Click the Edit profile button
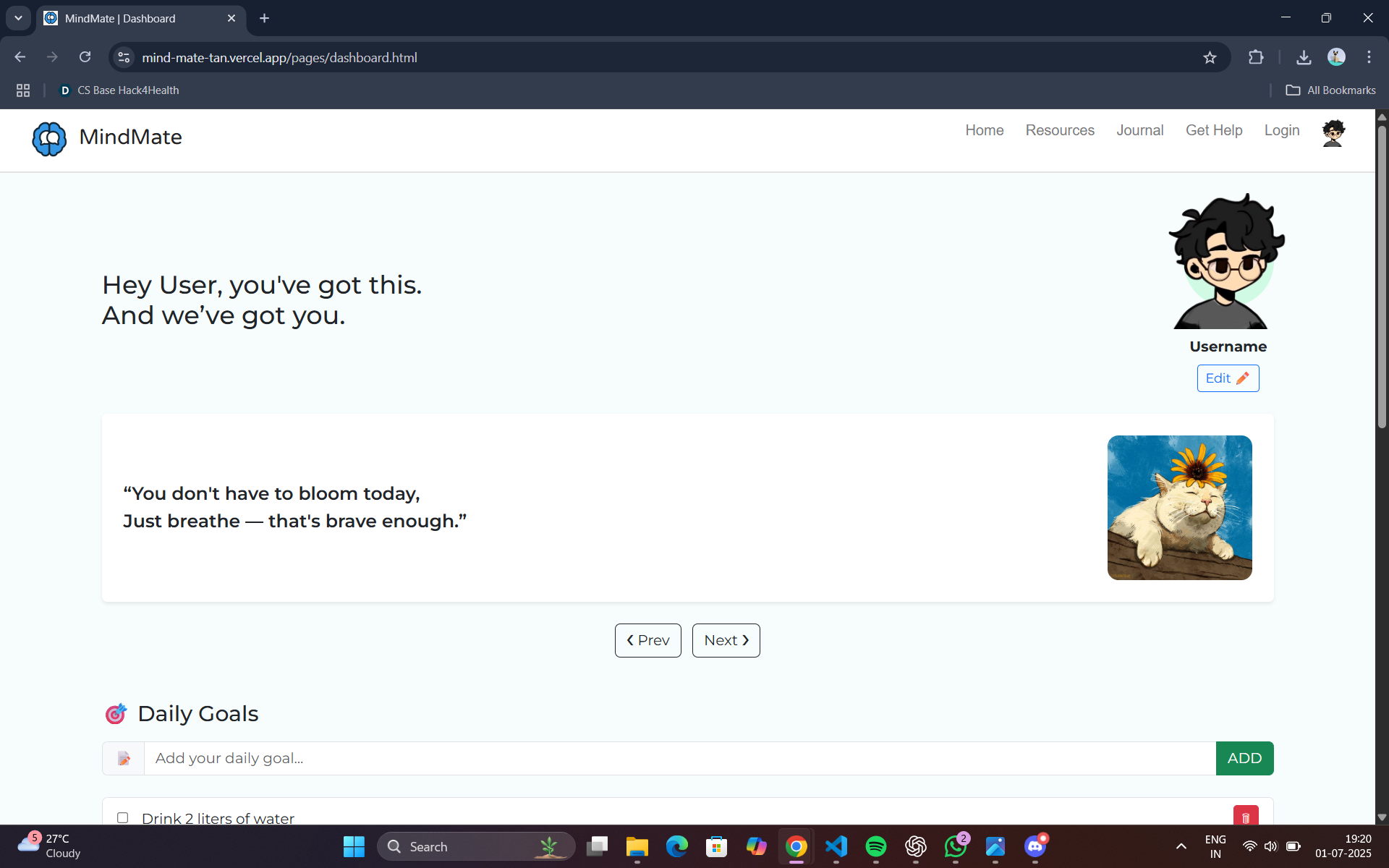This screenshot has height=868, width=1389. pyautogui.click(x=1227, y=378)
